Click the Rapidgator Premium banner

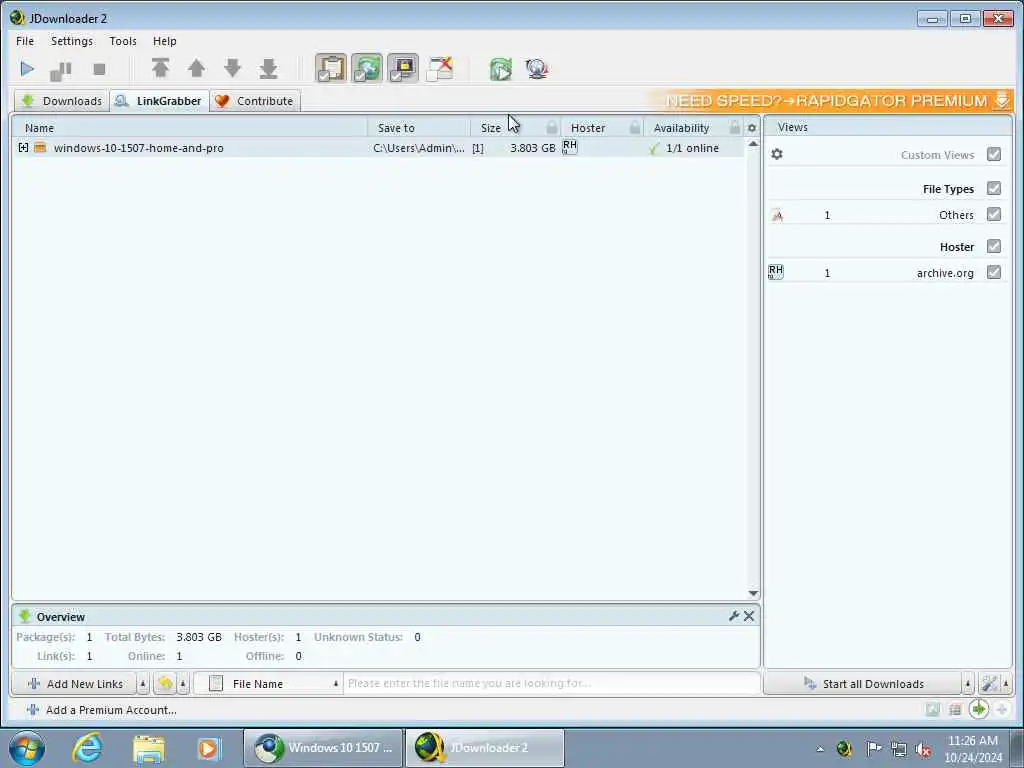point(829,101)
